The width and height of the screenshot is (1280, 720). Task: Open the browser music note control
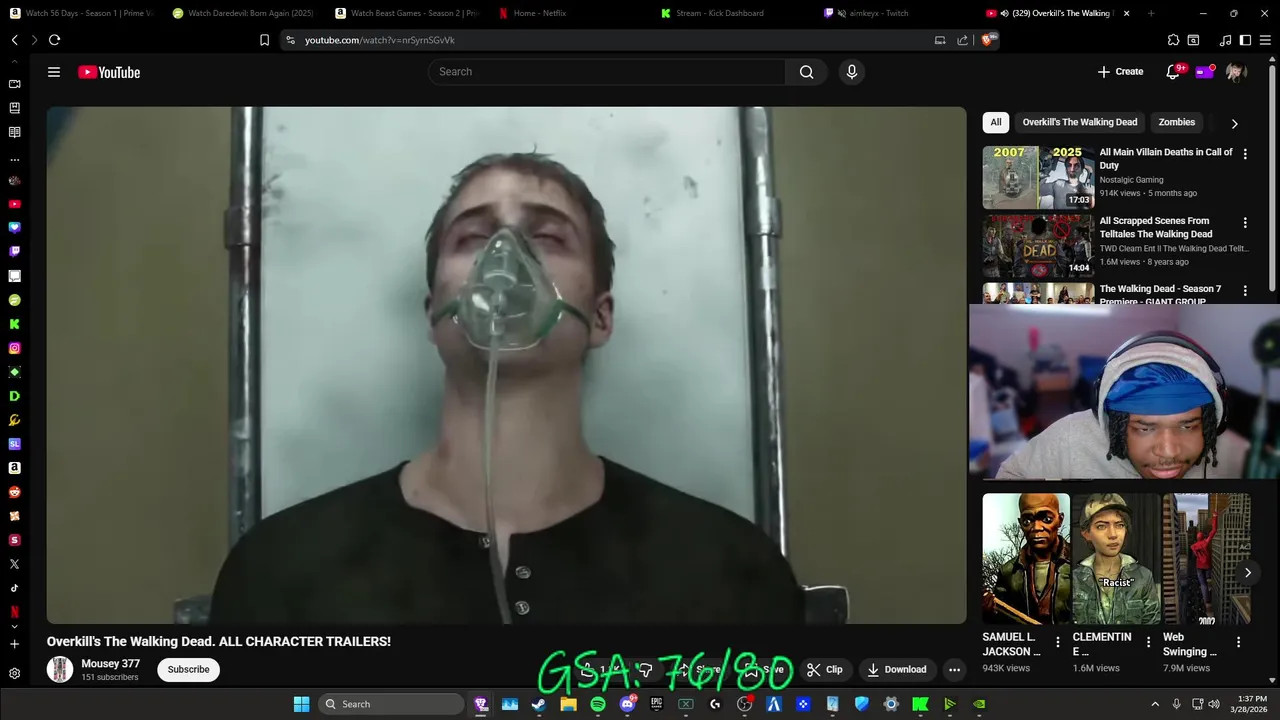point(1226,40)
